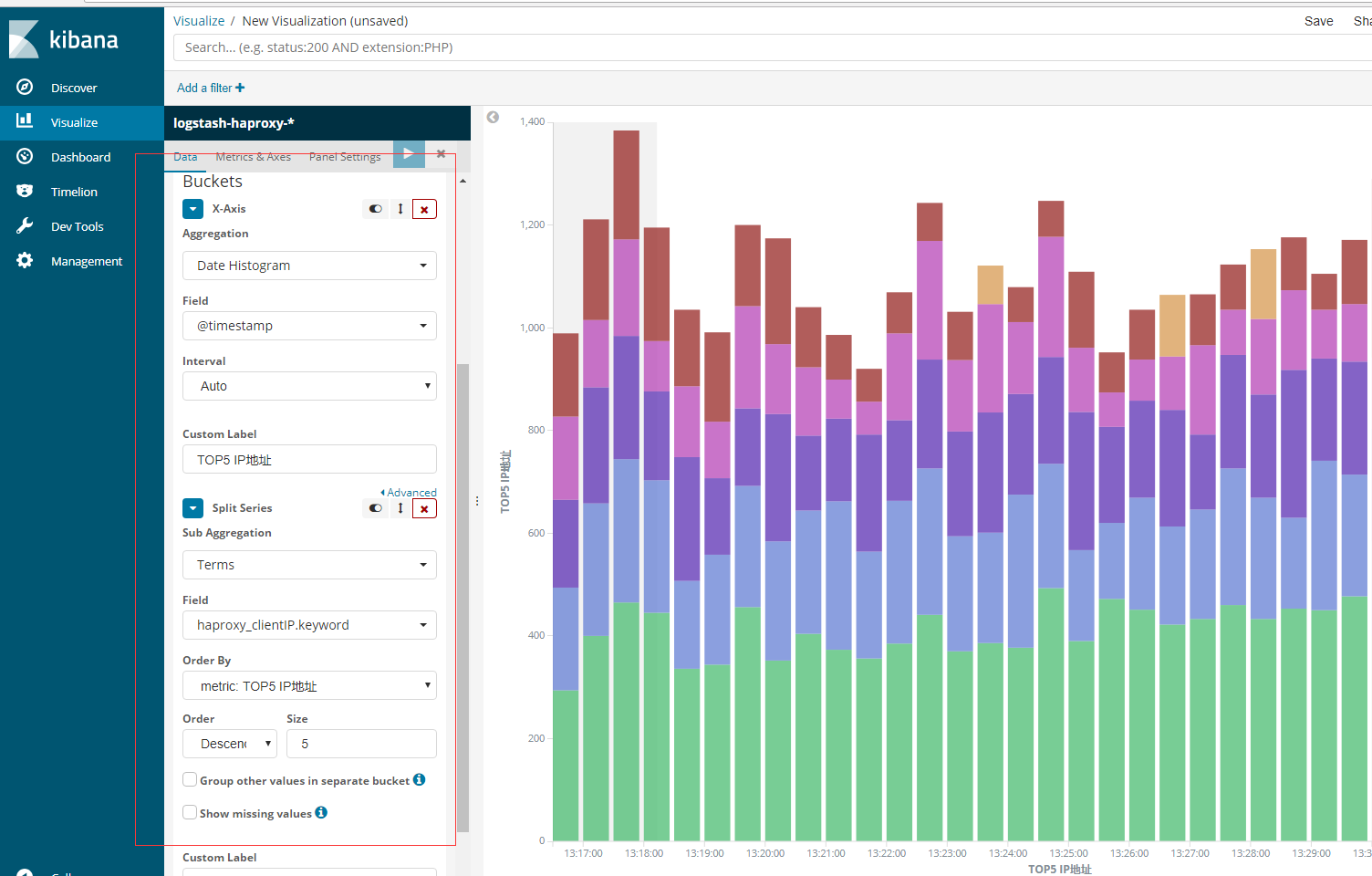This screenshot has width=1372, height=876.
Task: Click the Split Series reorder priority handle
Action: pyautogui.click(x=400, y=508)
